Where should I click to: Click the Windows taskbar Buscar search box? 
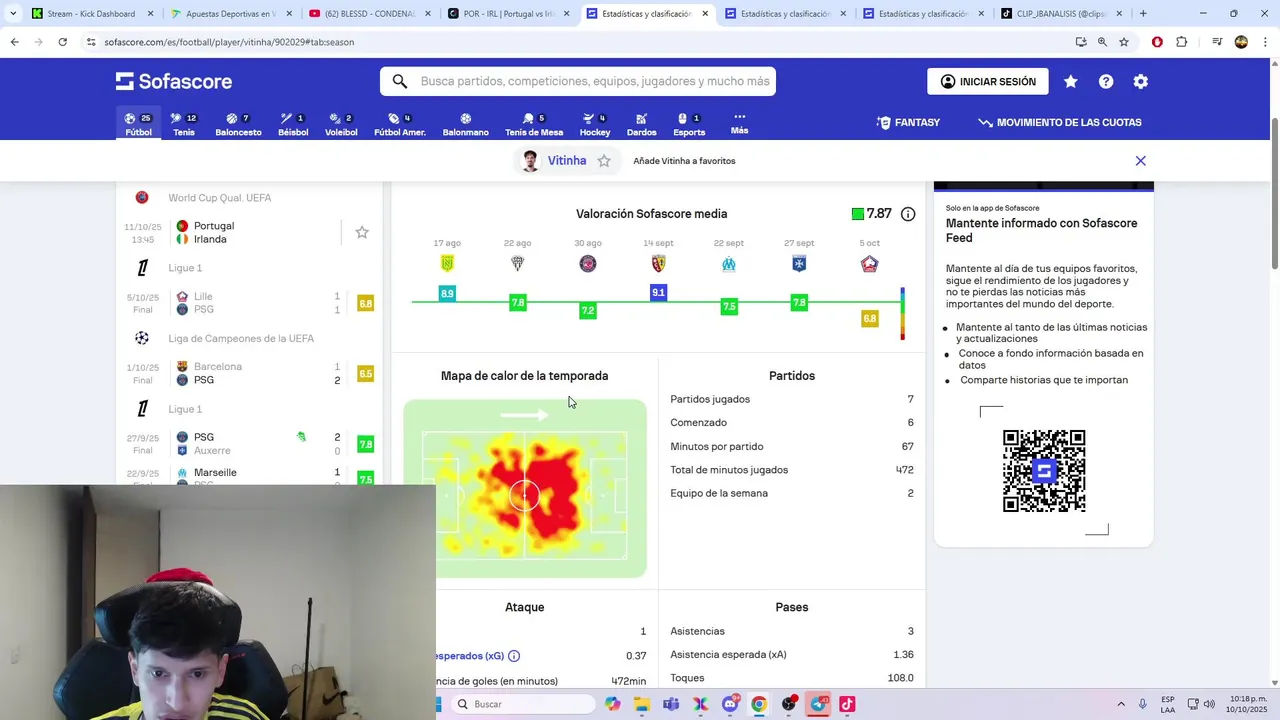pos(521,704)
